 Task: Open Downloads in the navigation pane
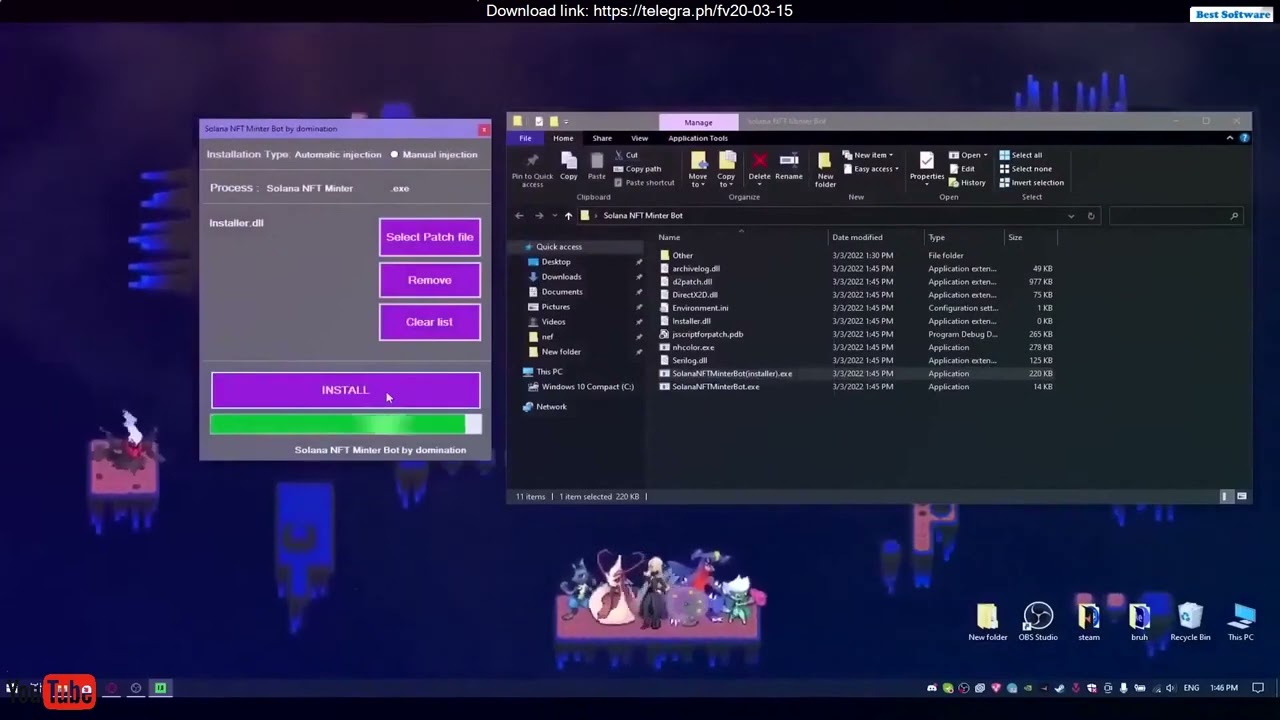point(561,277)
